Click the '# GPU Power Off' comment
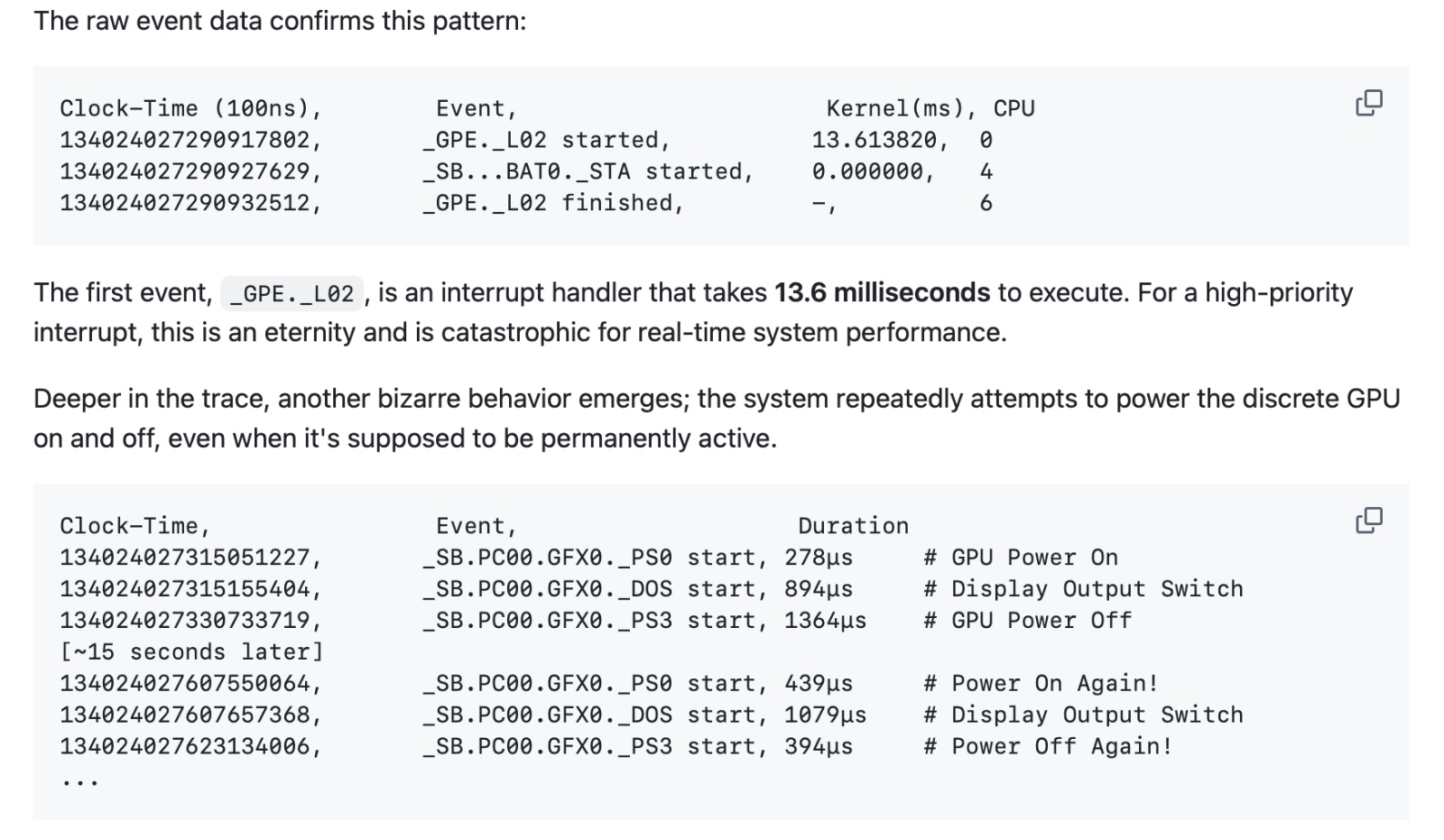This screenshot has width=1444, height=840. 1028,621
